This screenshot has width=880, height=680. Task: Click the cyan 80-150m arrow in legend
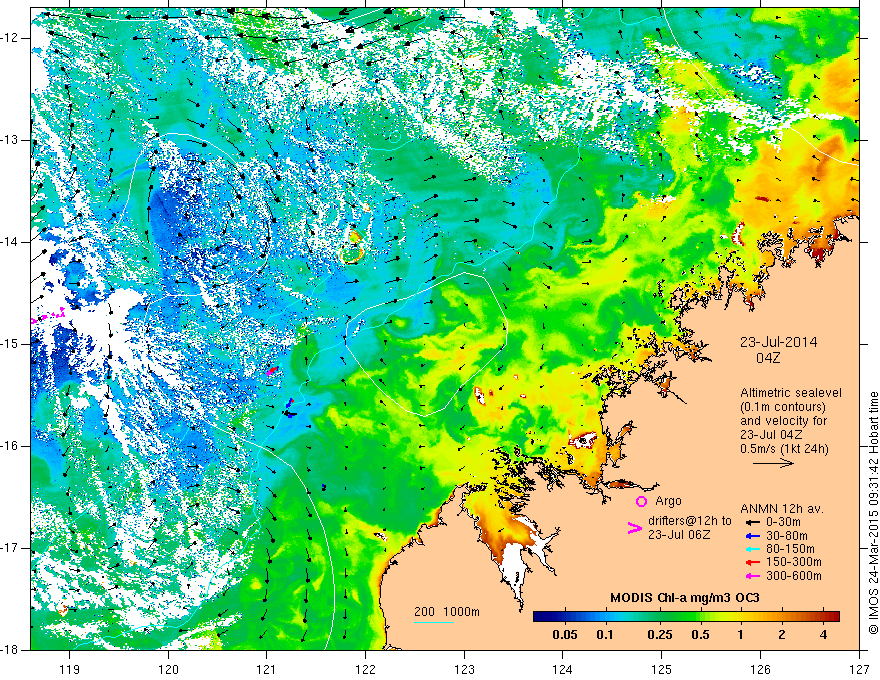click(x=751, y=549)
